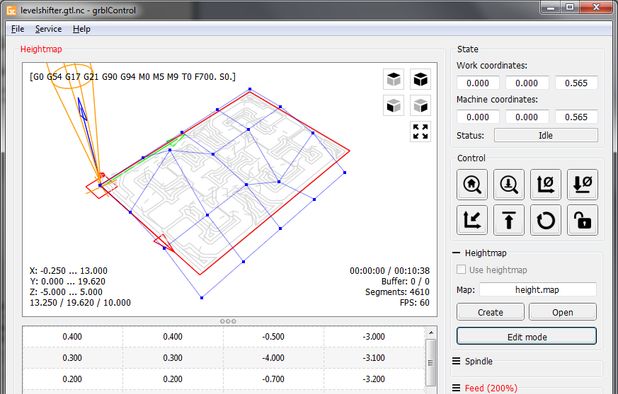Select the top-right cube view icon
618x394 pixels.
[420, 79]
